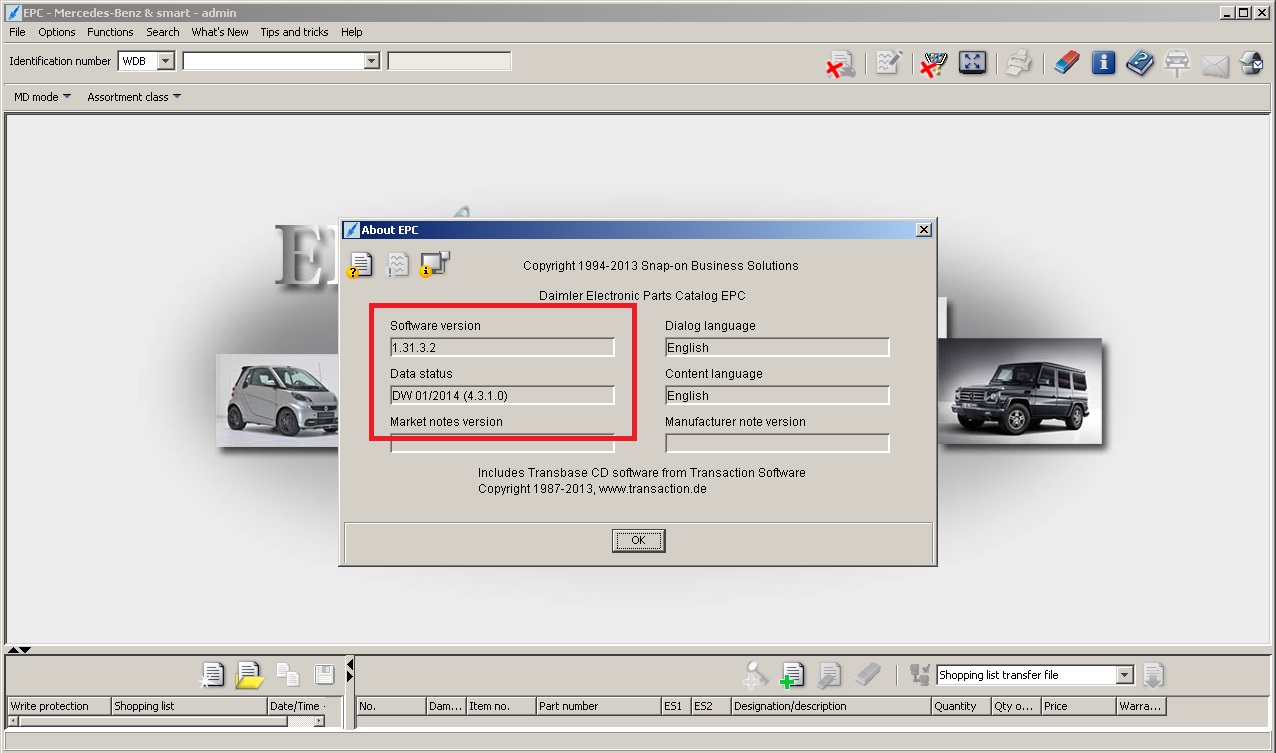Open the MD mode dropdown

tap(43, 97)
